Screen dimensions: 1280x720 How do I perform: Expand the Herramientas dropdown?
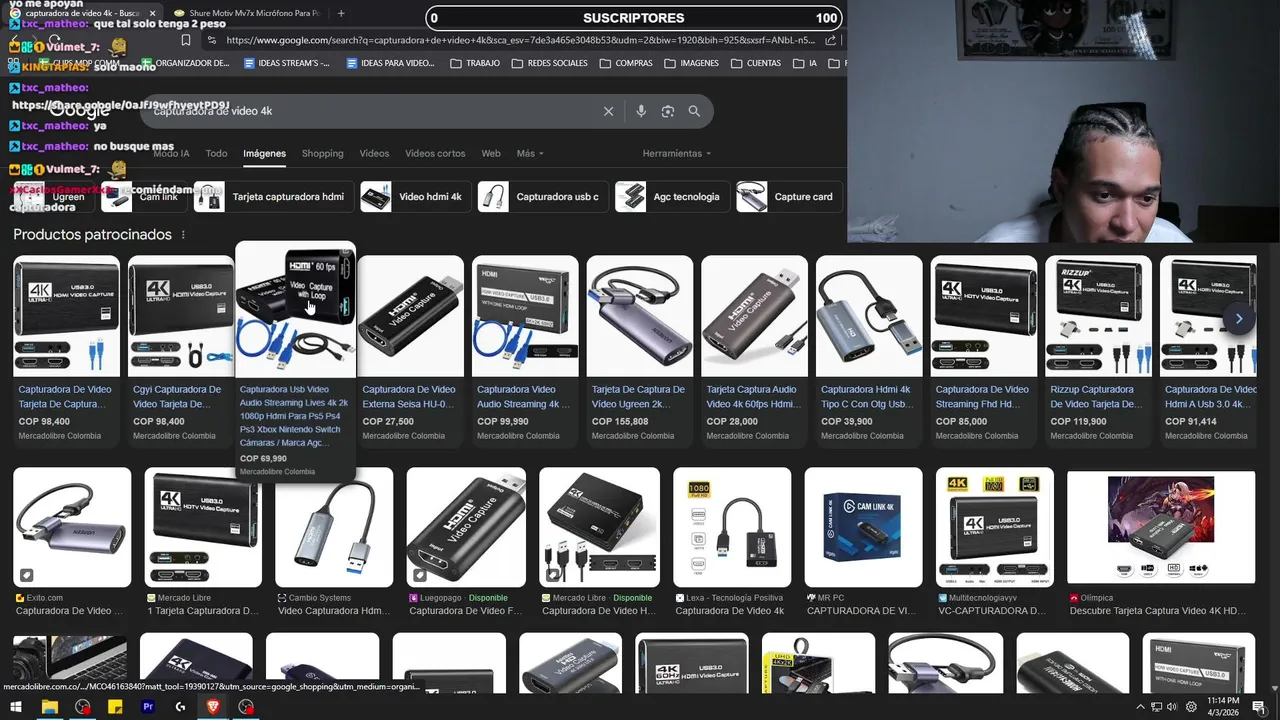pos(677,154)
